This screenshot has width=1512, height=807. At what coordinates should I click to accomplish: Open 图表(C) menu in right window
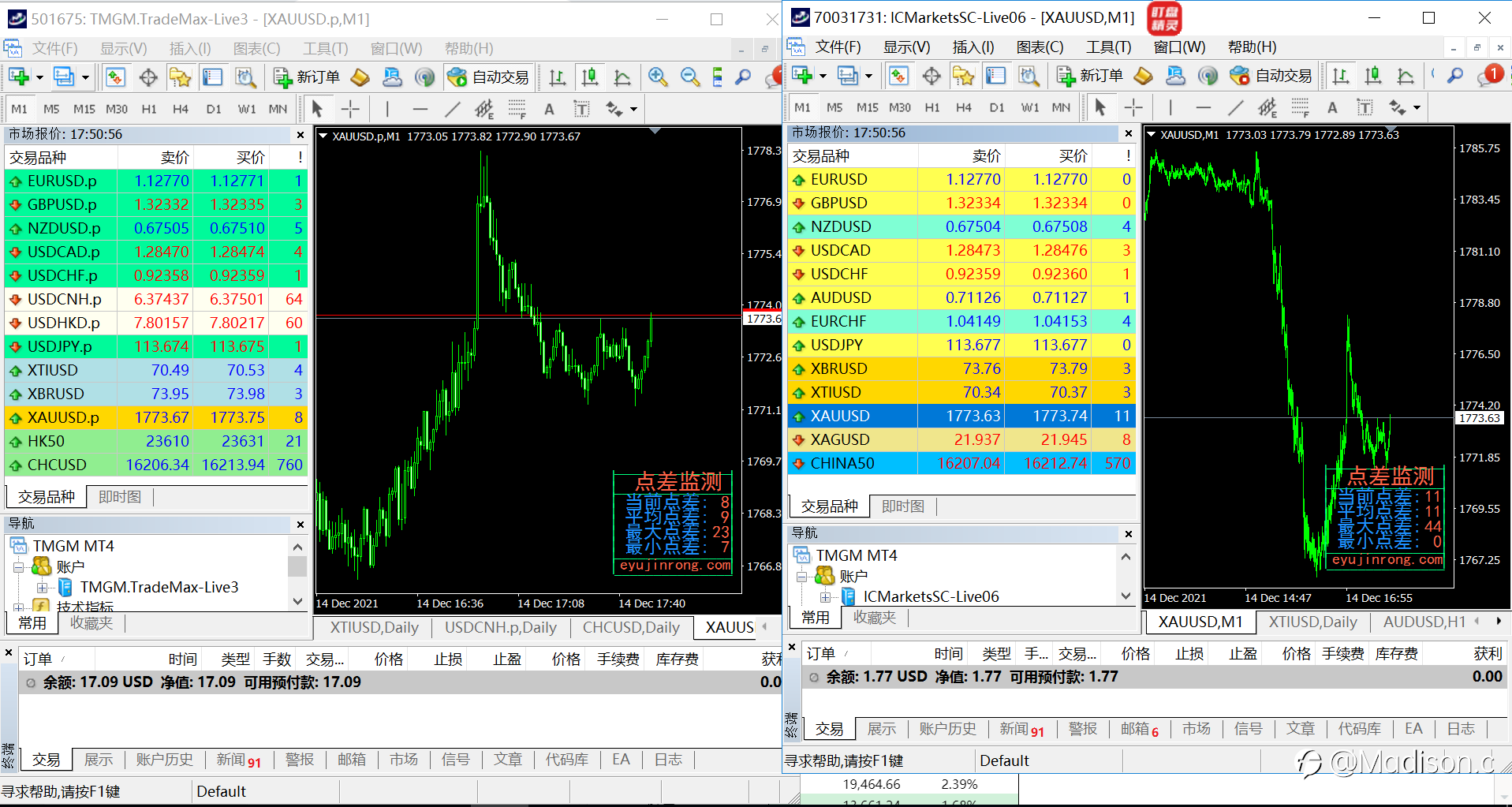pyautogui.click(x=1040, y=47)
